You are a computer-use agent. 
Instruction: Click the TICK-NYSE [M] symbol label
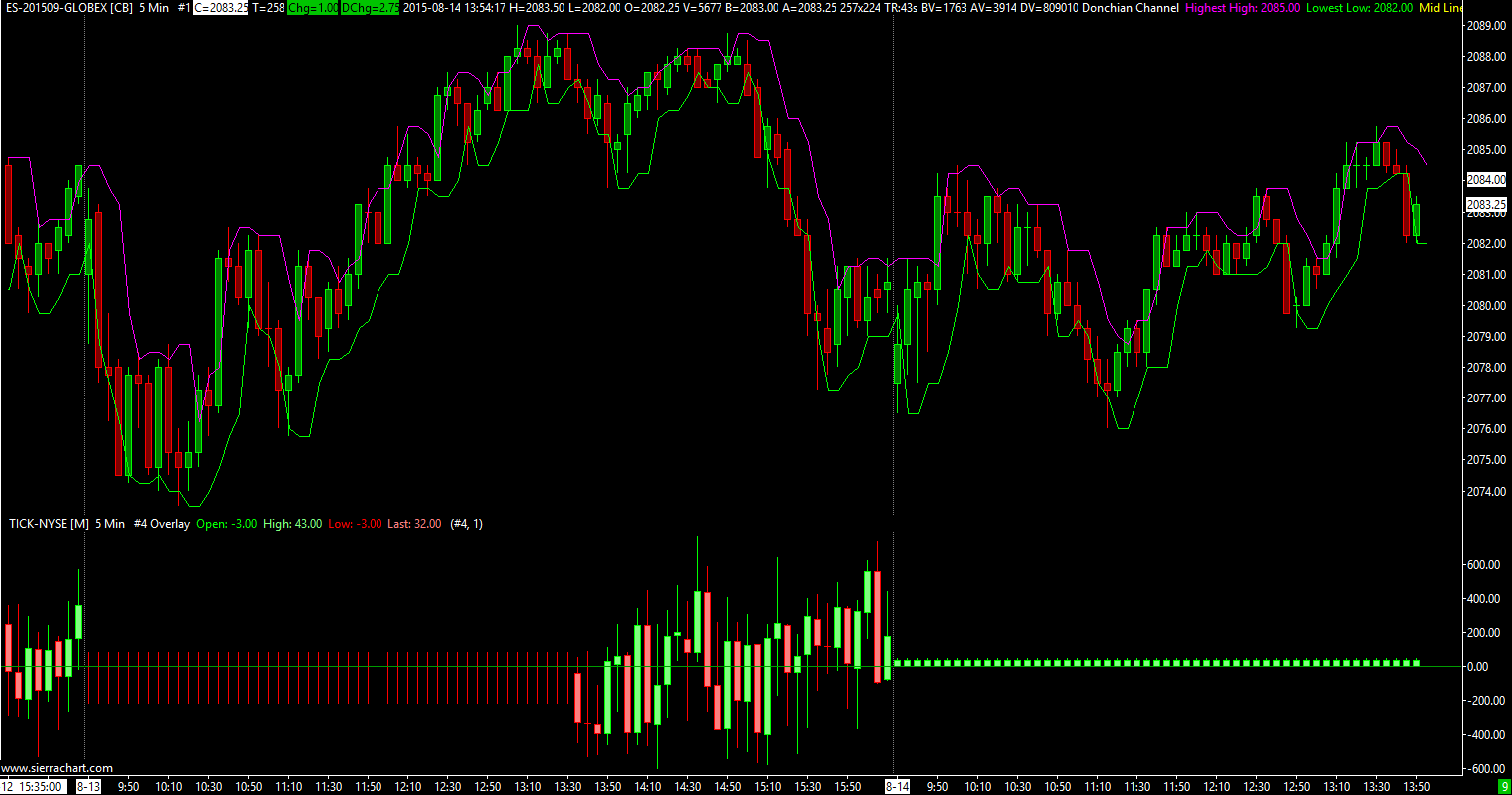(49, 524)
